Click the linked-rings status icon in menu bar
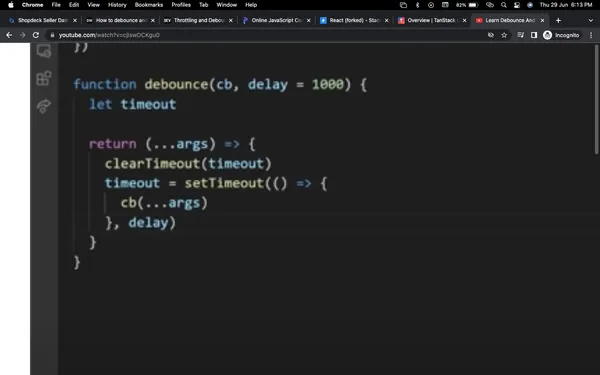600x375 pixels. click(490, 5)
